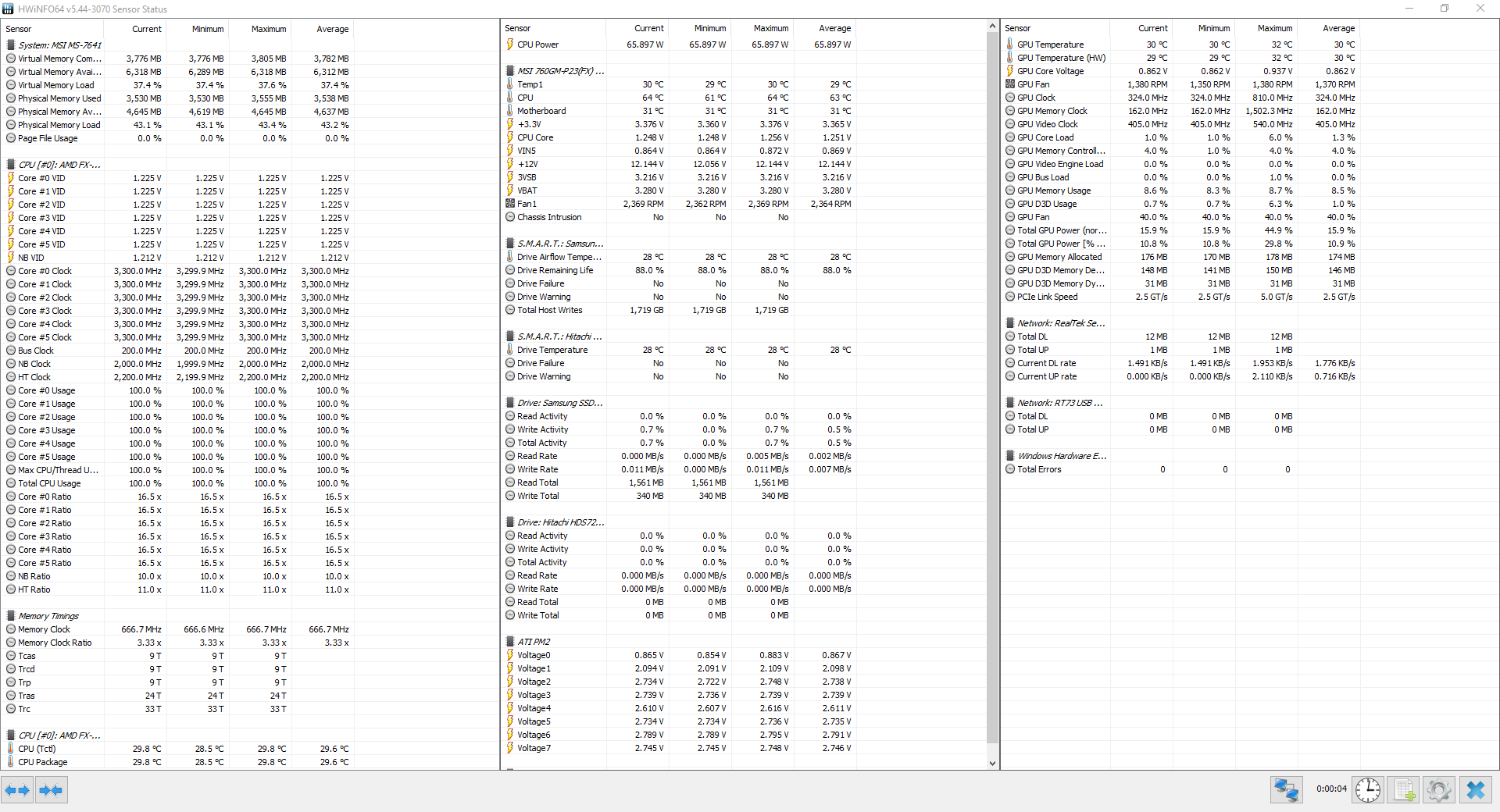Viewport: 1500px width, 812px height.
Task: Select Windows Hardware Errors group header
Action: click(x=1061, y=456)
